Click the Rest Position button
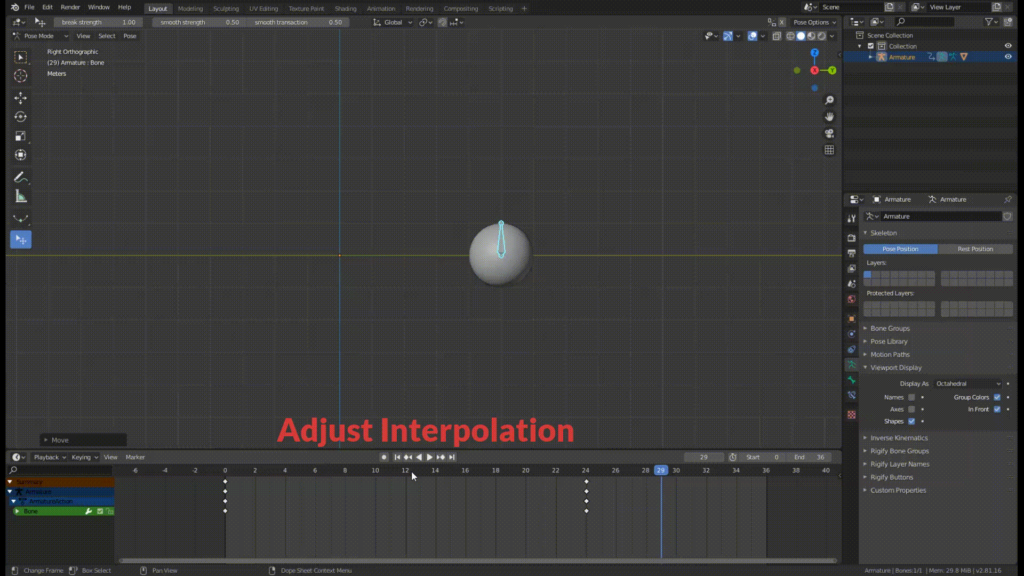 pyautogui.click(x=975, y=249)
